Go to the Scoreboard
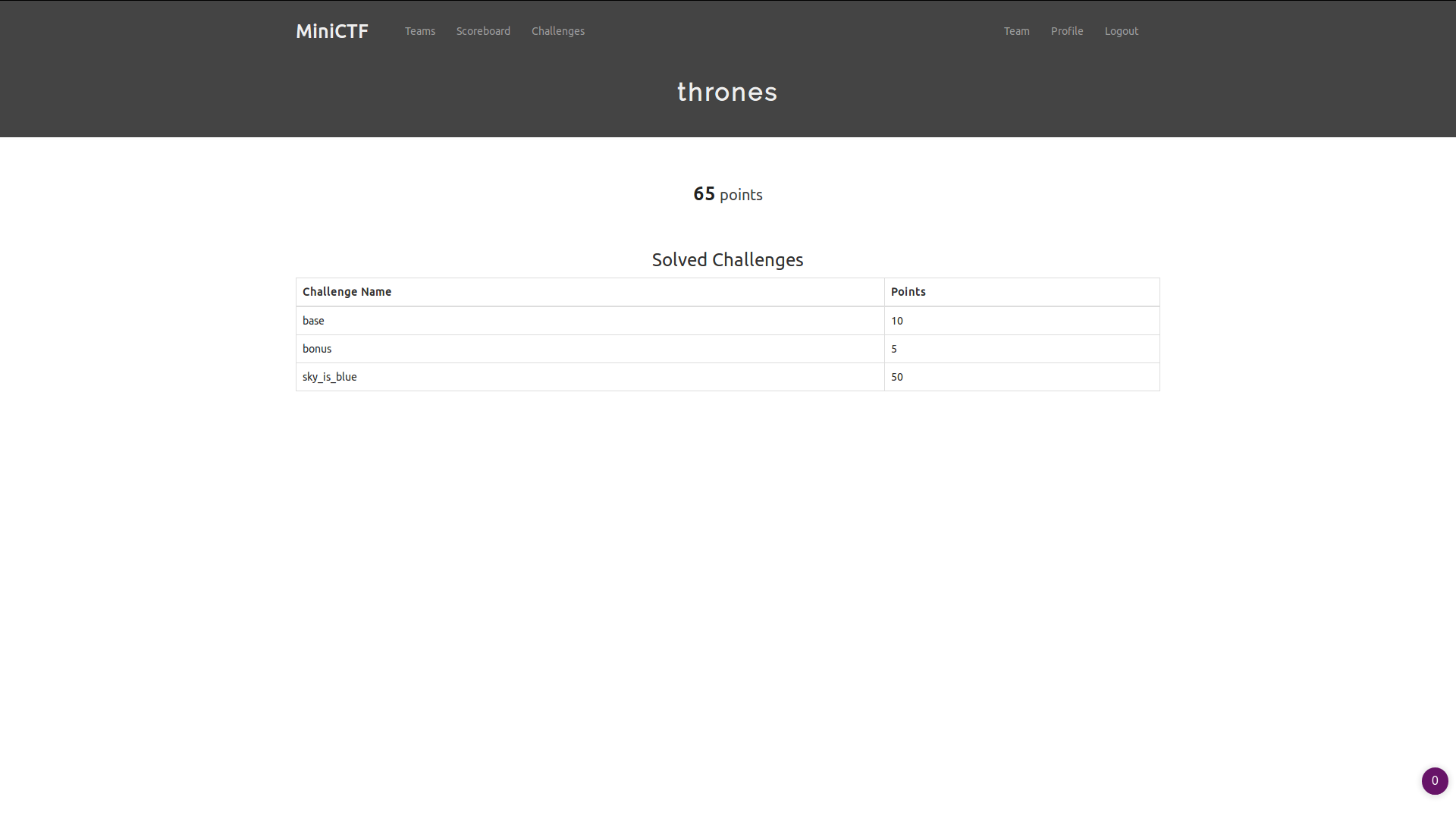 click(x=483, y=31)
